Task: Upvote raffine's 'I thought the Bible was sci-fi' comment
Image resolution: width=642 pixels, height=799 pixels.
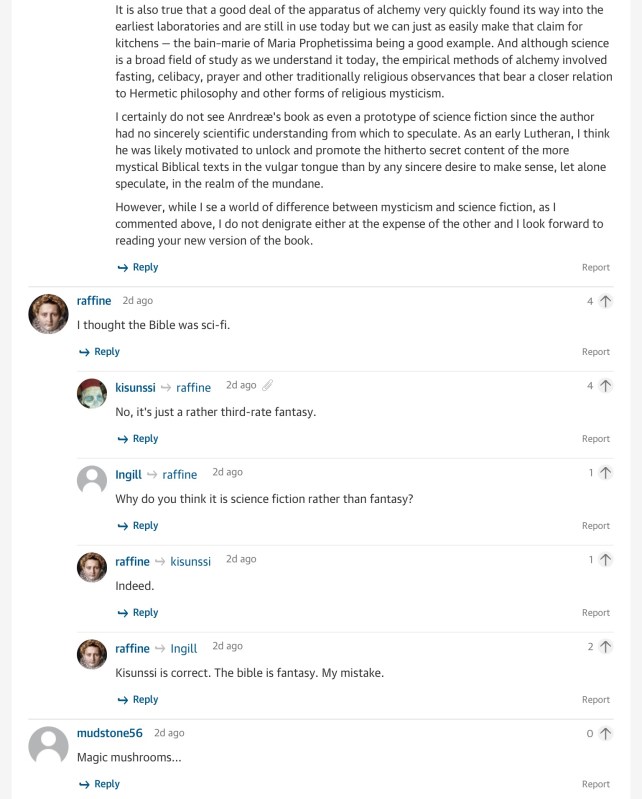Action: coord(605,301)
